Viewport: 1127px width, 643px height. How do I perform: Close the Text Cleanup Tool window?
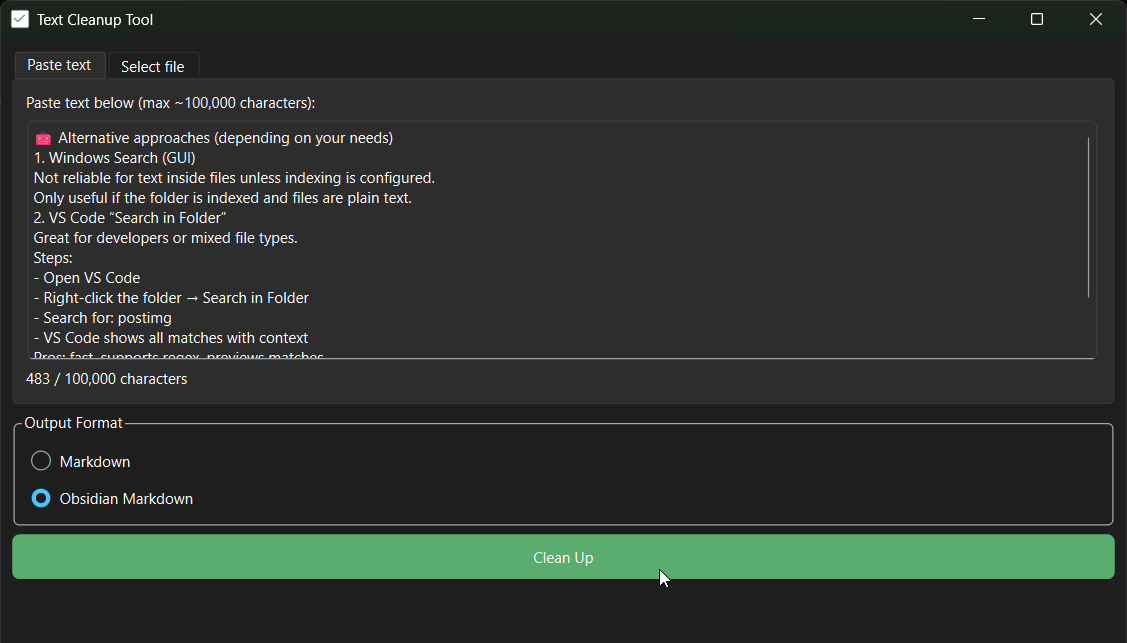[x=1096, y=19]
